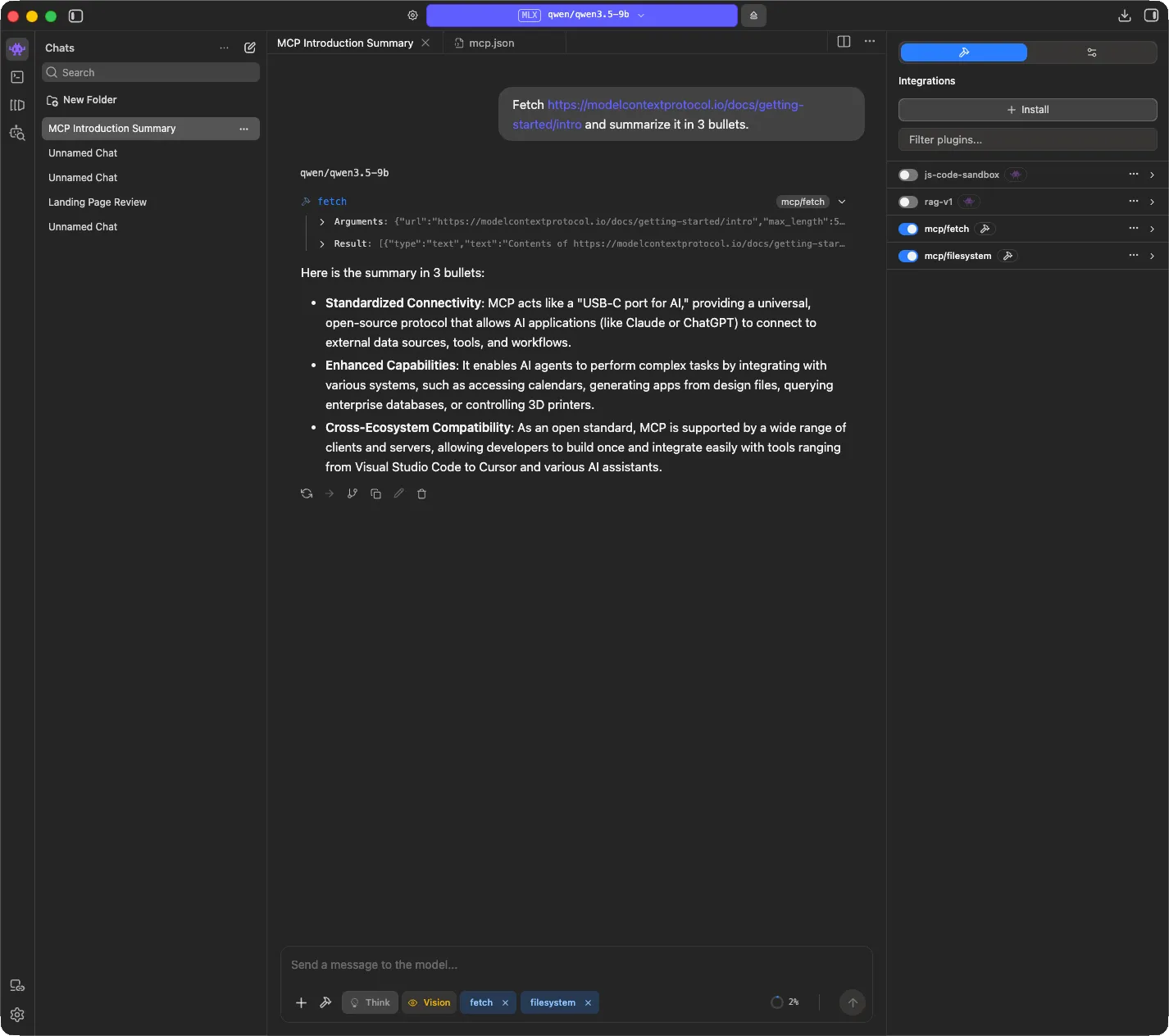
Task: Edit the assistant message with the pencil icon
Action: [x=398, y=493]
